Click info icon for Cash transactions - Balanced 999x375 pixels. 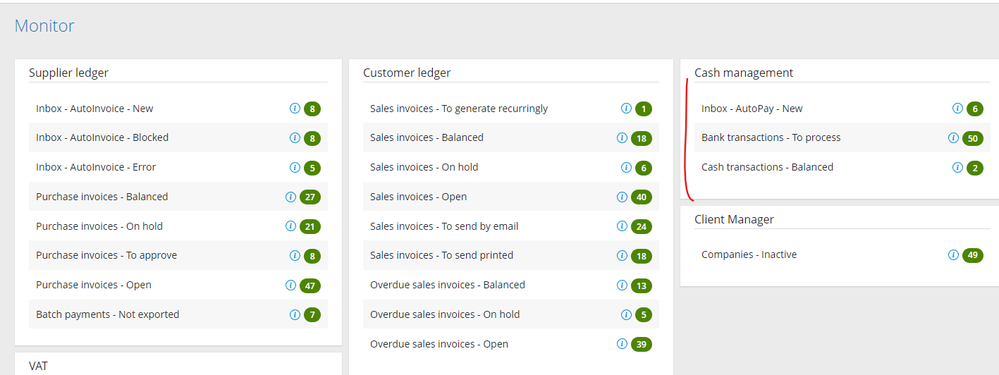(x=957, y=167)
